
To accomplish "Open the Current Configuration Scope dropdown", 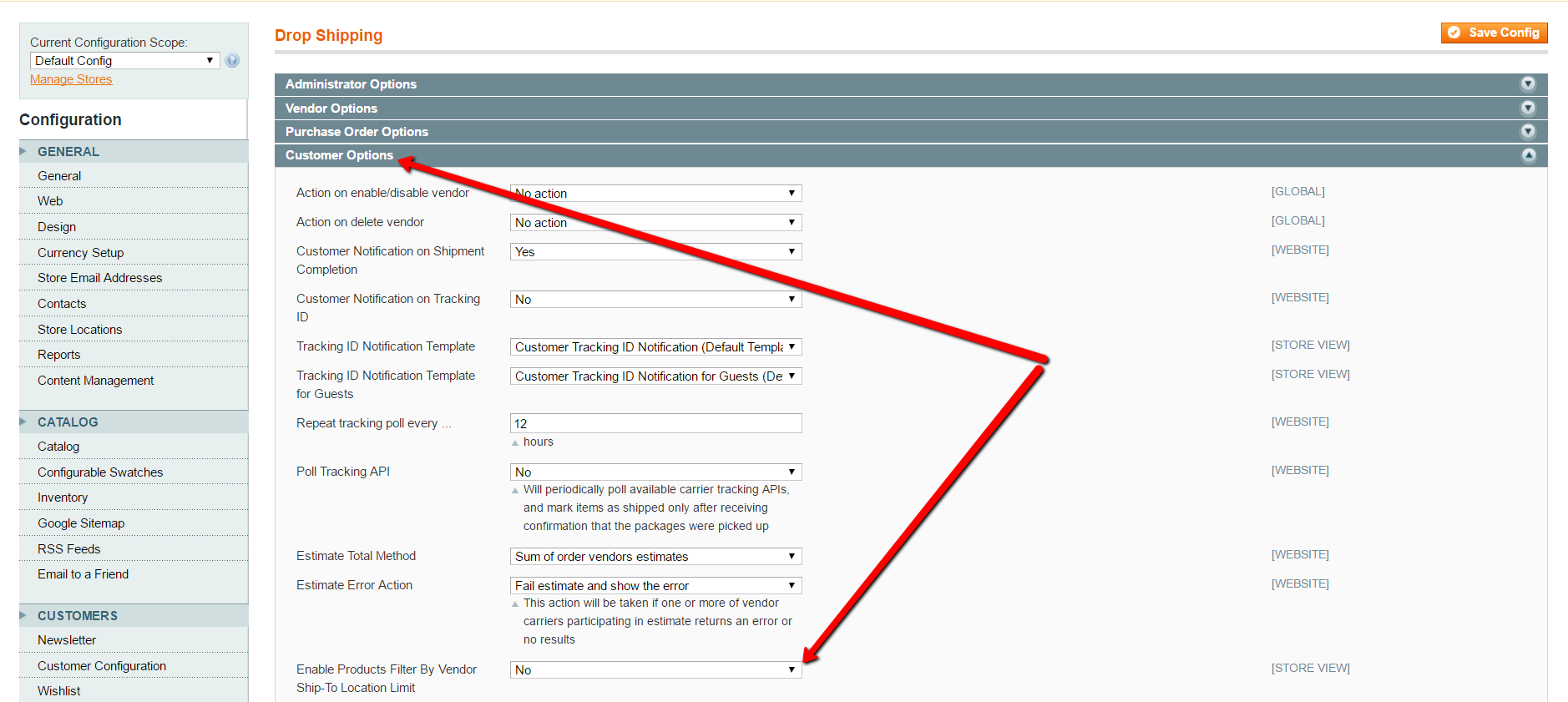I will coord(124,60).
